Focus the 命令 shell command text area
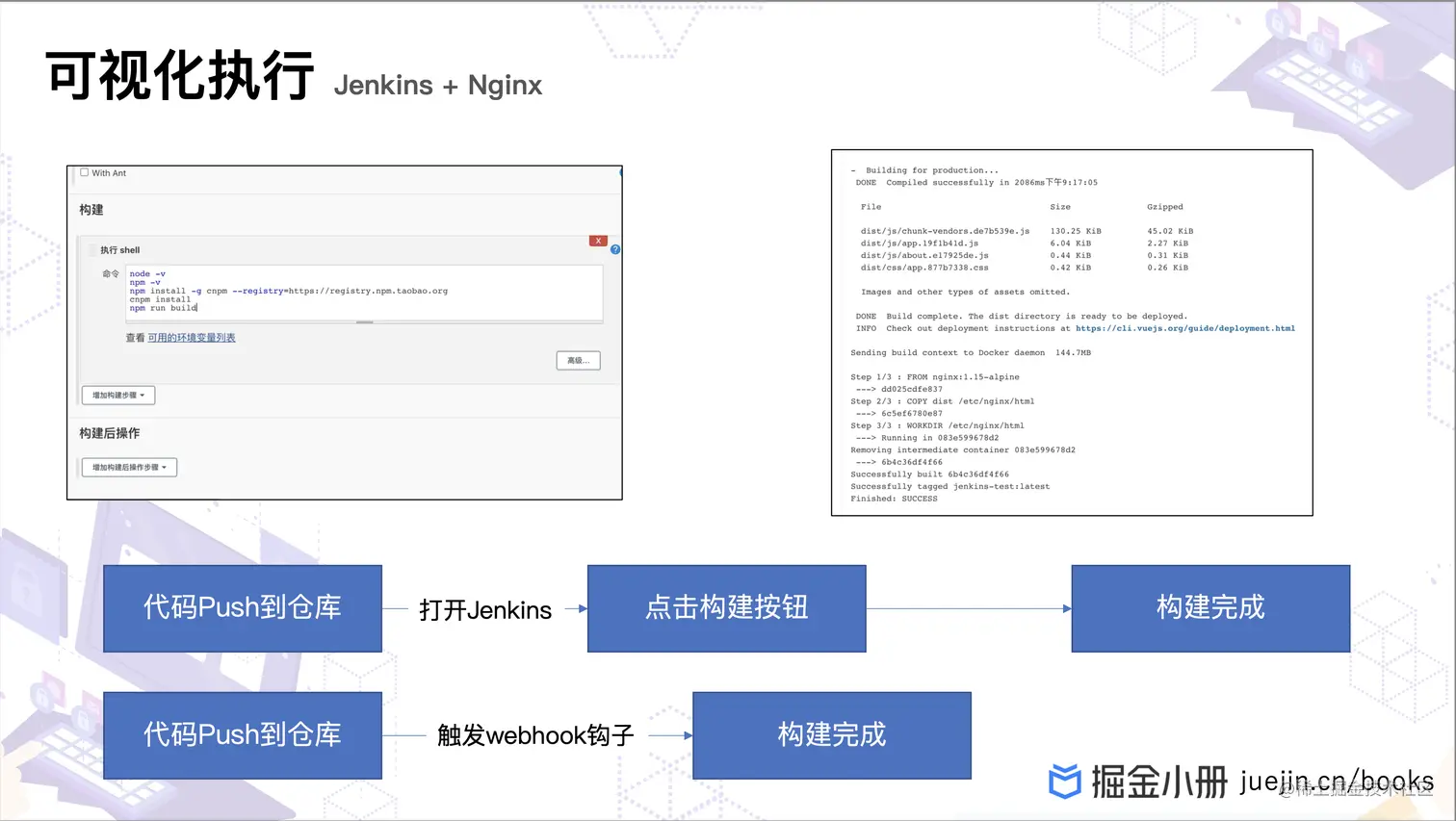 point(364,293)
